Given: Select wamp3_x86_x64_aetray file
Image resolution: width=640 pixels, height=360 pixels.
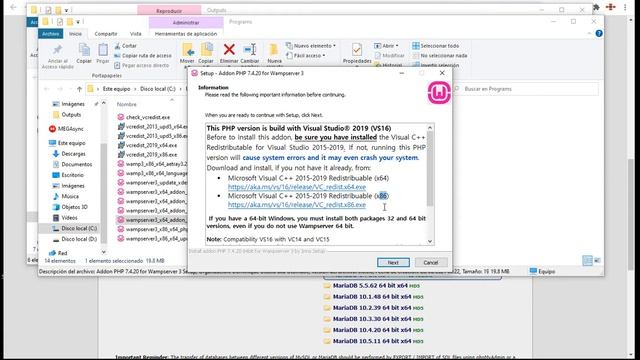Looking at the screenshot, I should pyautogui.click(x=152, y=164).
